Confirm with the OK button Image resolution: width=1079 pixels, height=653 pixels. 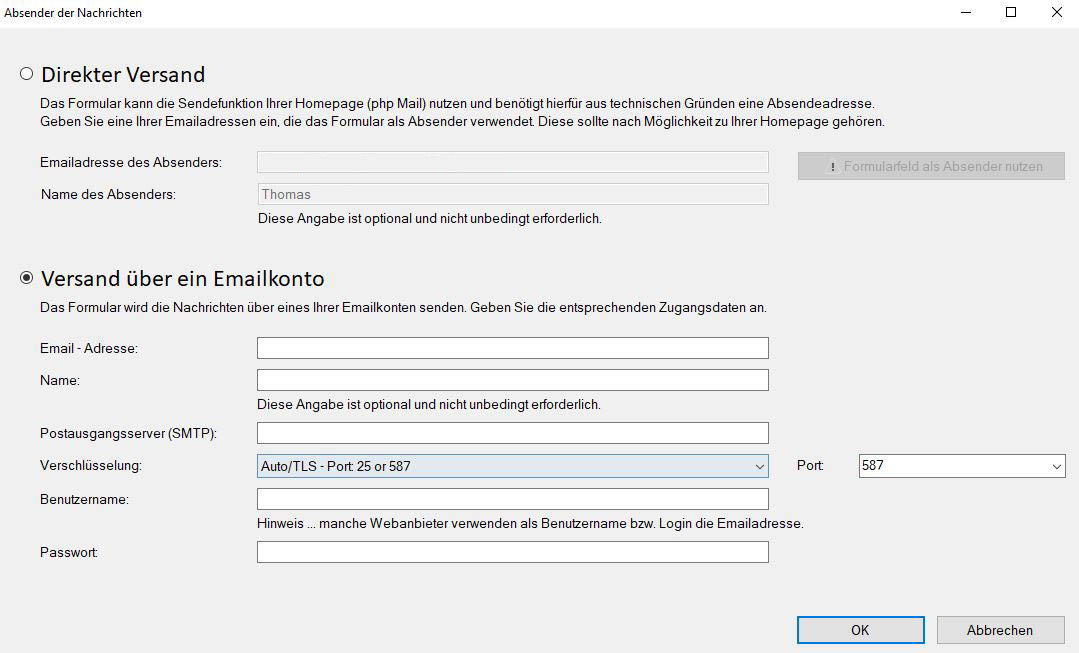pyautogui.click(x=860, y=630)
